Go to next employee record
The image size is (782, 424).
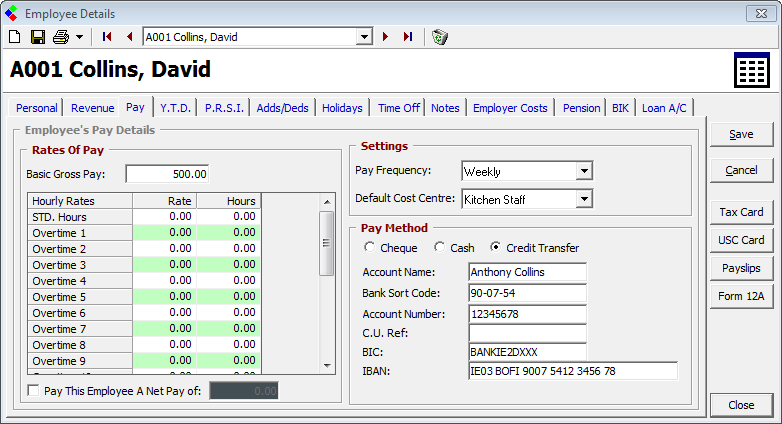[386, 37]
